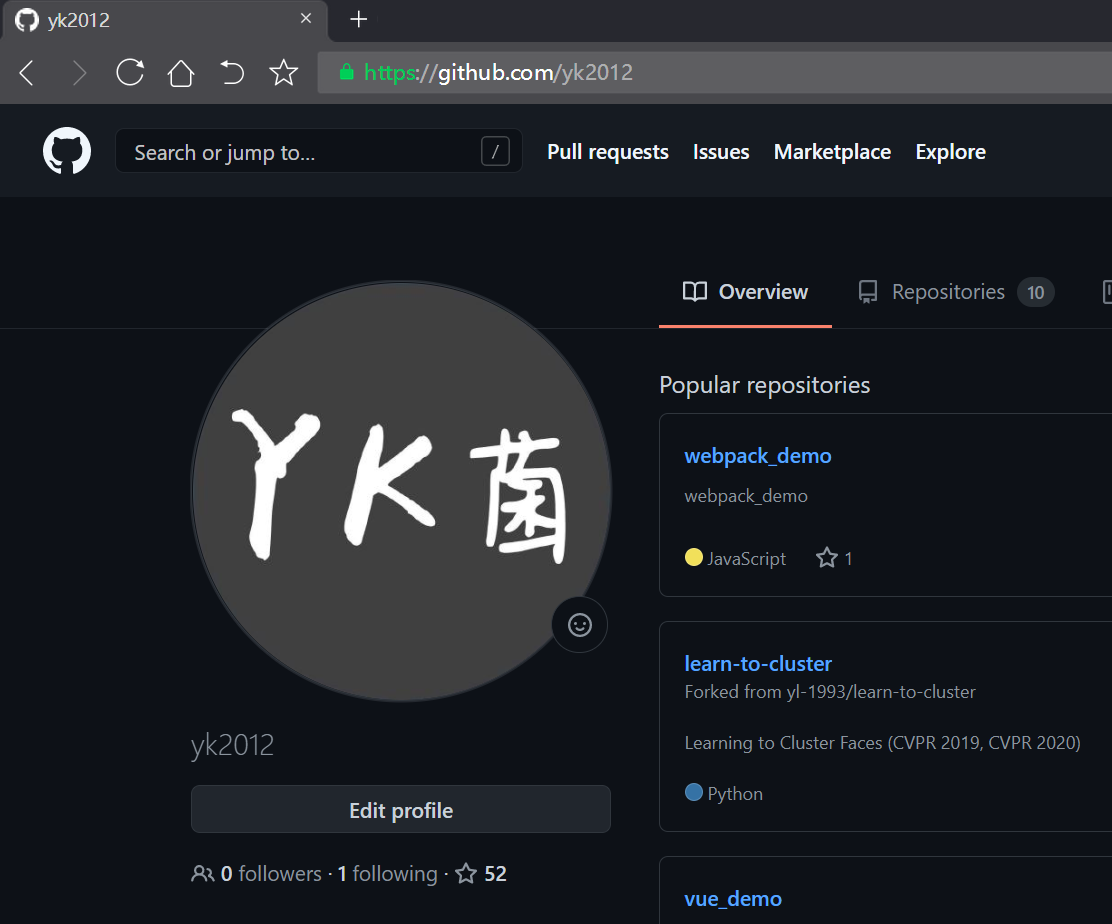Viewport: 1112px width, 924px height.
Task: Click the yellow JavaScript language dot
Action: (694, 557)
